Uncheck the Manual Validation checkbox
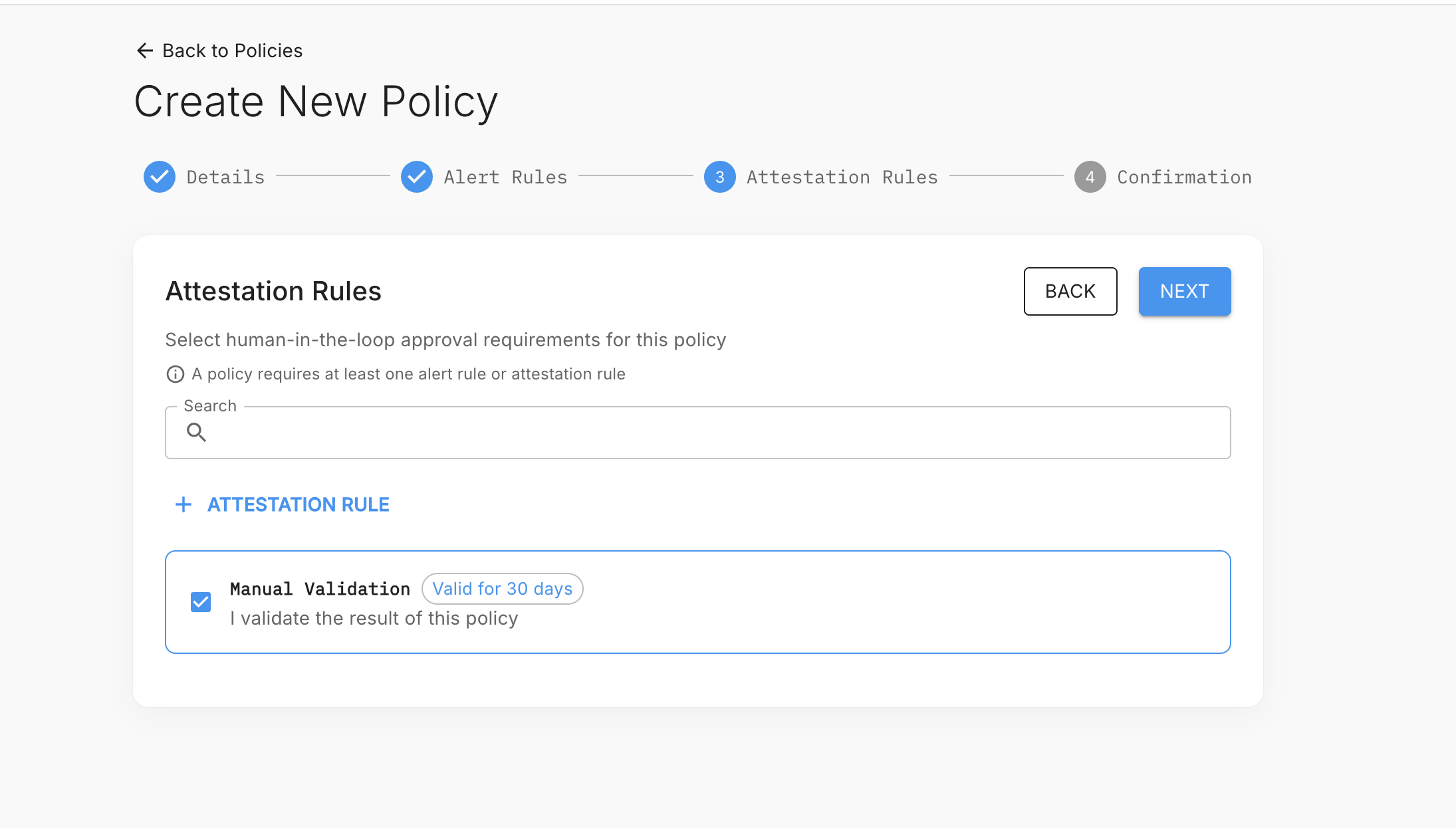The width and height of the screenshot is (1456, 828). [x=201, y=602]
